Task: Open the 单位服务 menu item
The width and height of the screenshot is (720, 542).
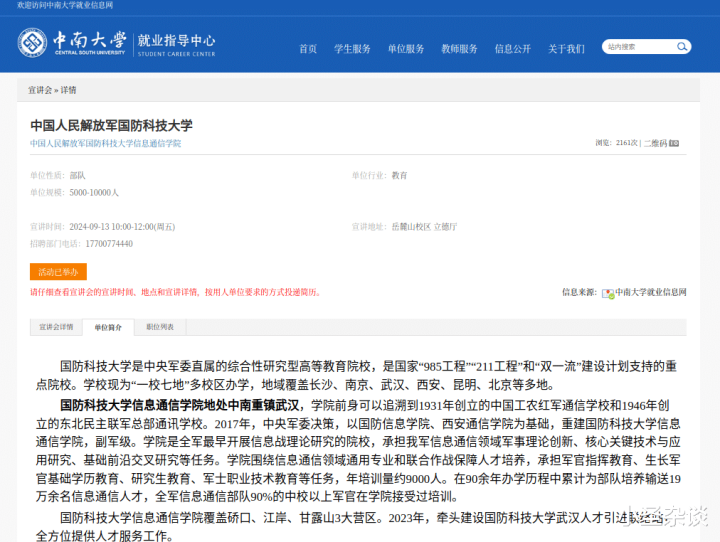Action: (x=406, y=49)
